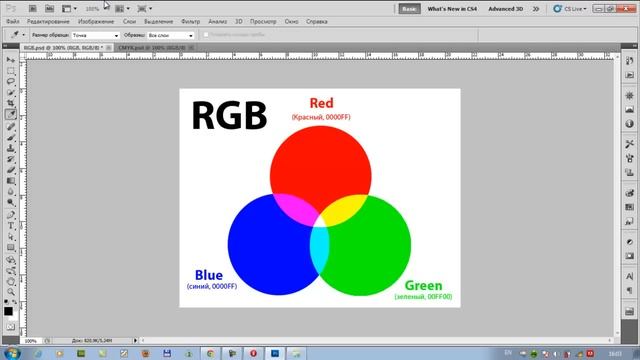Open the foreground color picker
The image size is (640, 360).
(x=8, y=311)
